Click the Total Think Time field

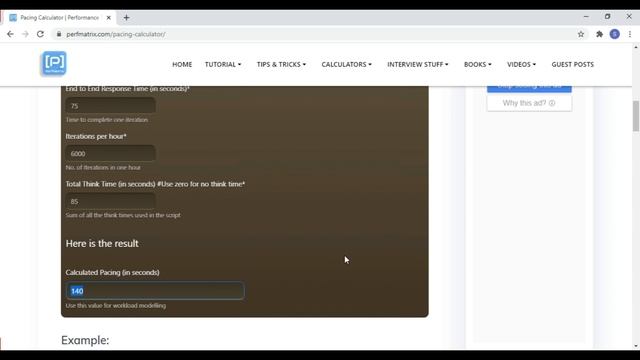coord(111,201)
